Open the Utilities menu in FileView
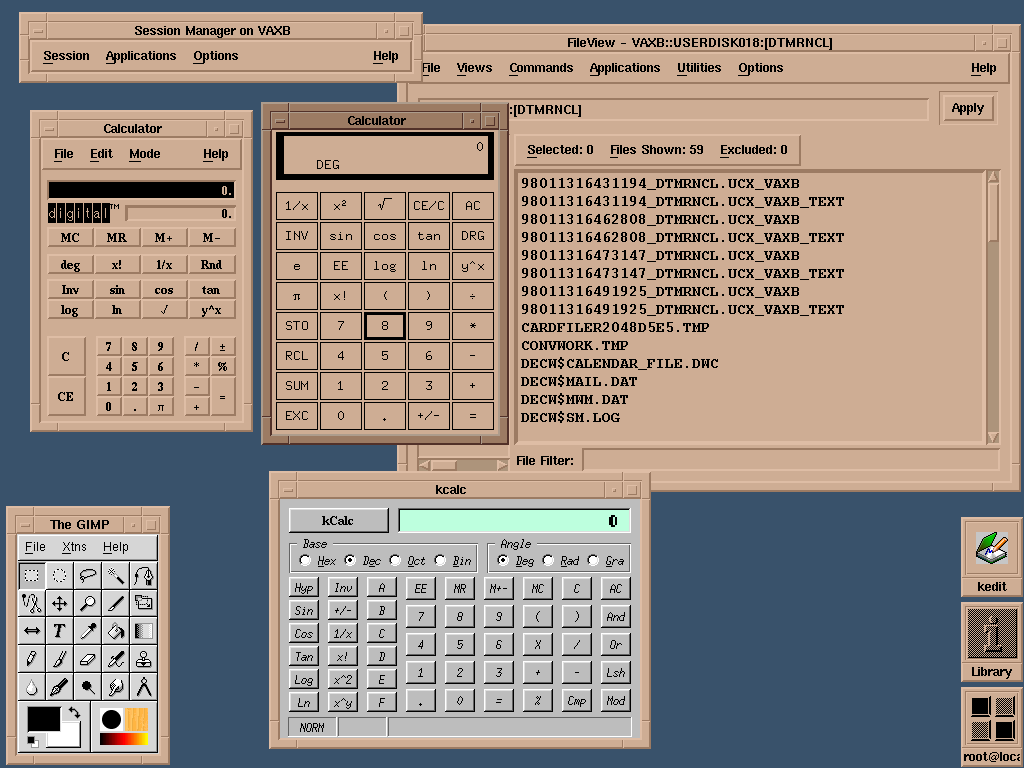 (699, 68)
